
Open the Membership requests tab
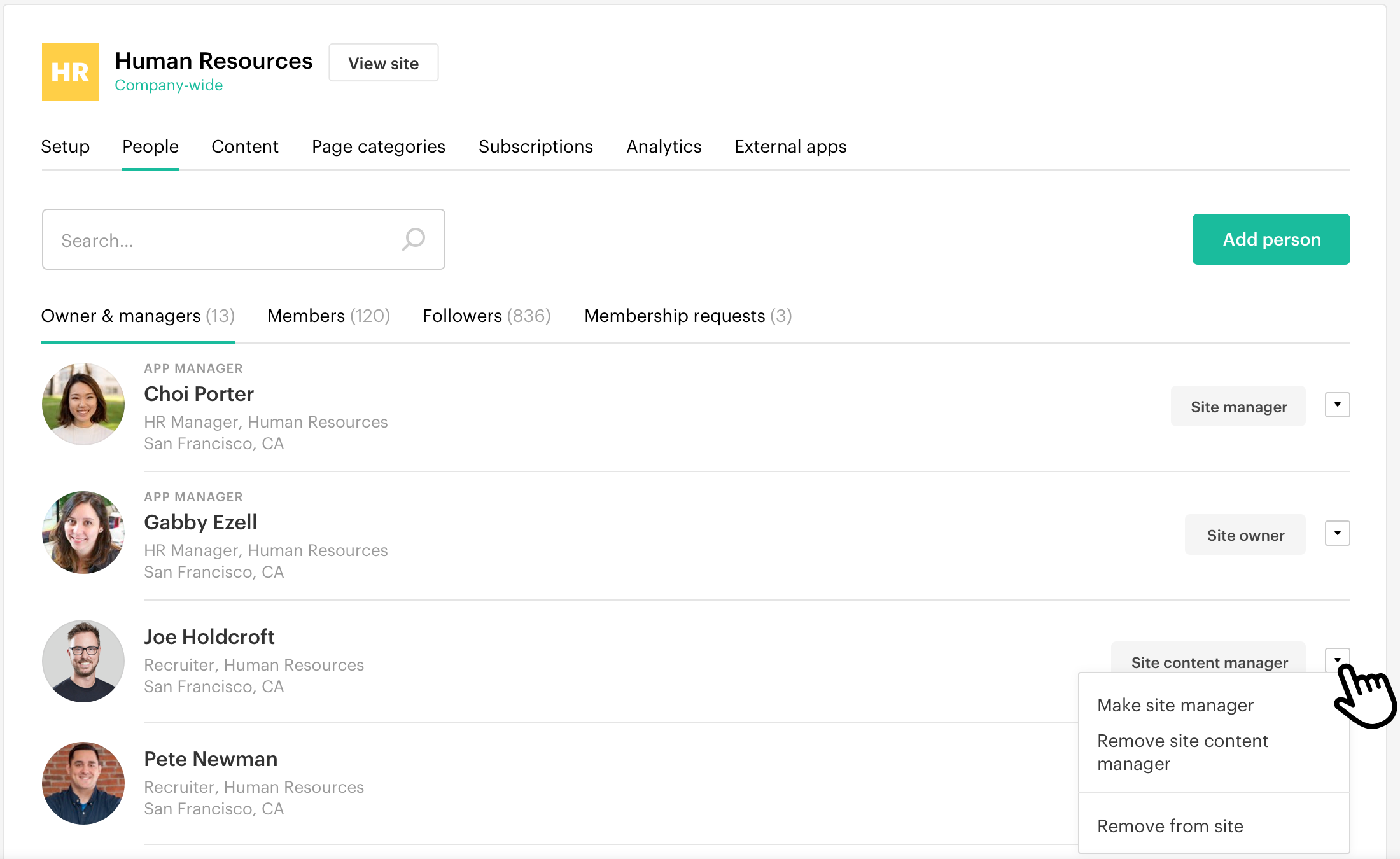[x=687, y=316]
